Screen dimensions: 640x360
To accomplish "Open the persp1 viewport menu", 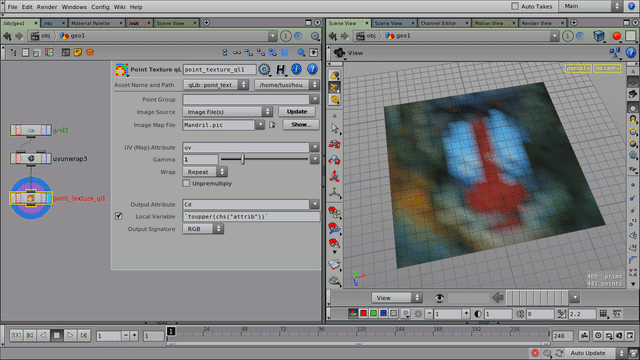I will click(578, 68).
